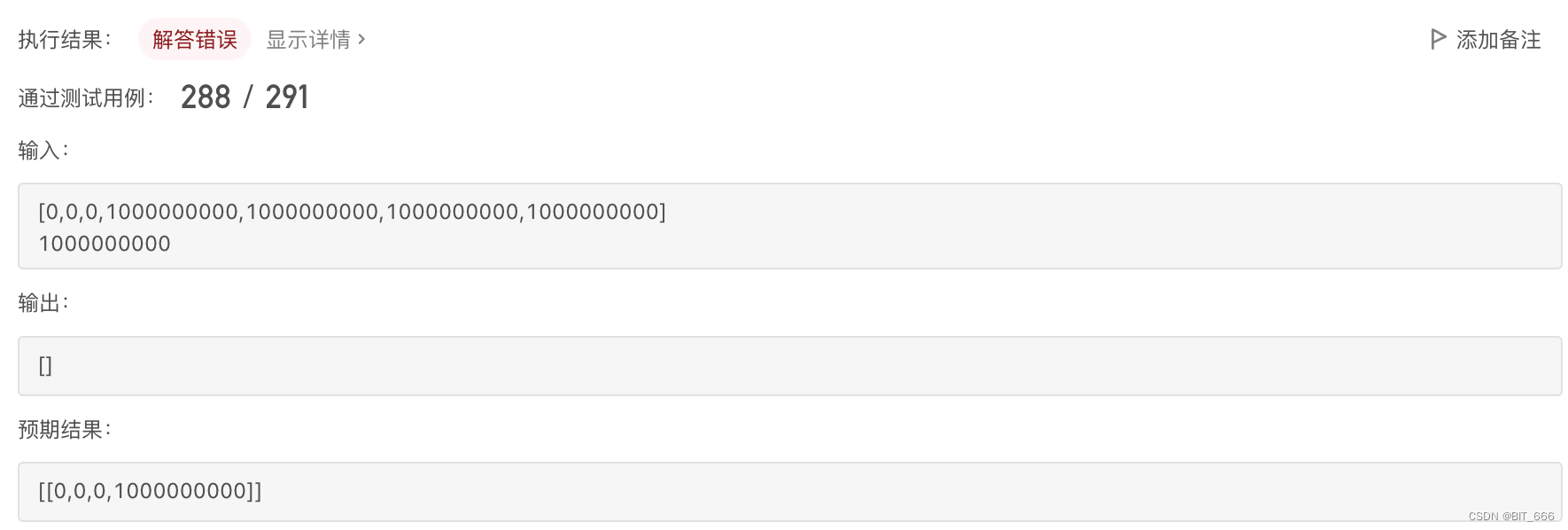Click the target value 1000000000 on the second input line
Image resolution: width=1568 pixels, height=530 pixels.
pyautogui.click(x=105, y=244)
